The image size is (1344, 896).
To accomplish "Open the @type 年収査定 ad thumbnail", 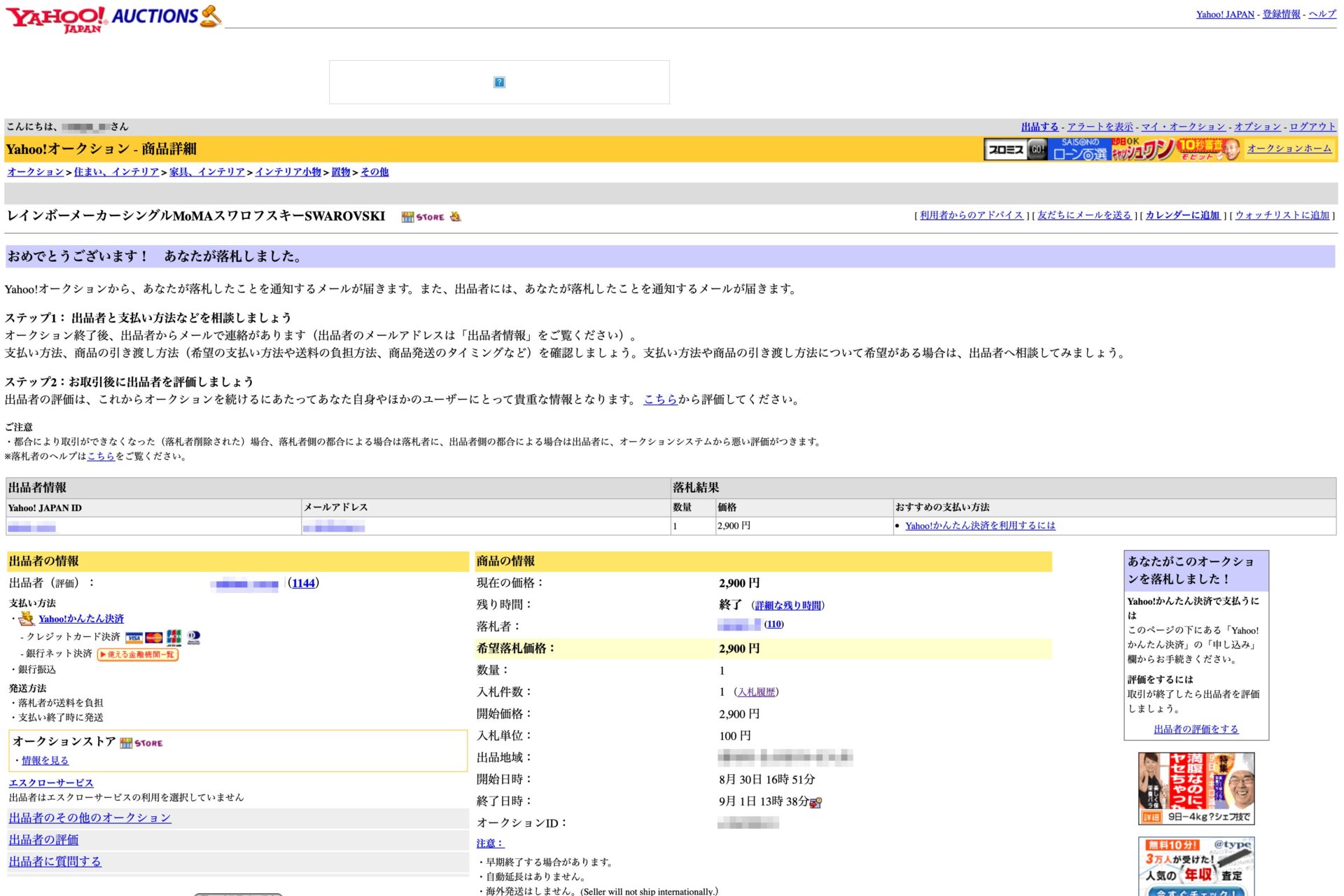I will pos(1196,867).
